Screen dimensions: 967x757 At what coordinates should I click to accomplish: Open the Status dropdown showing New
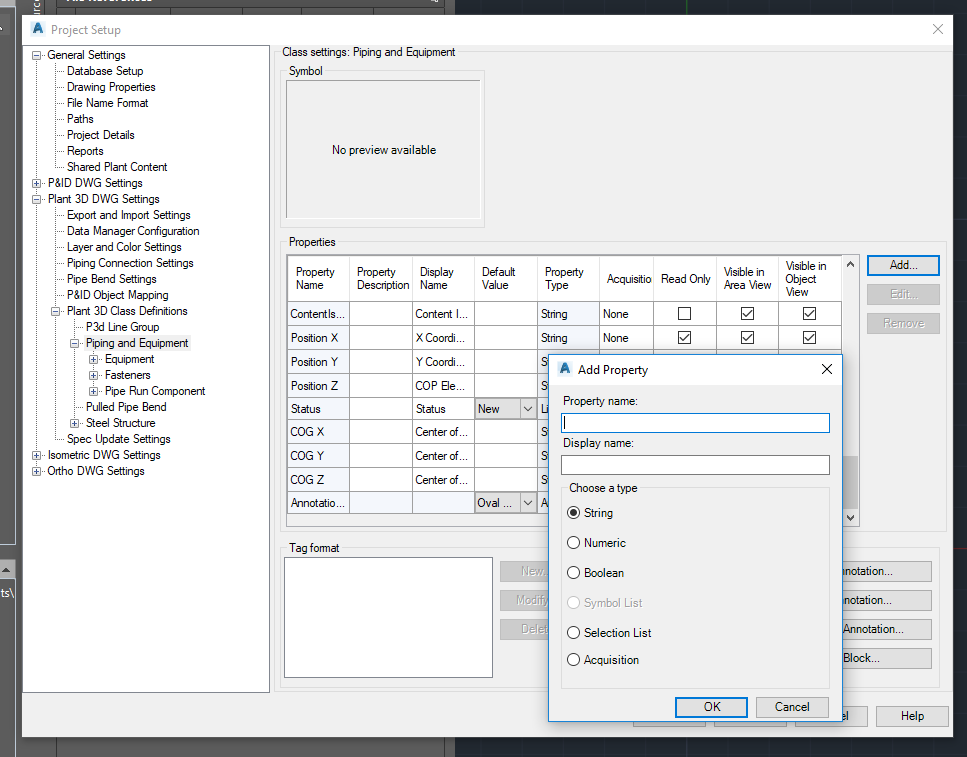click(527, 408)
